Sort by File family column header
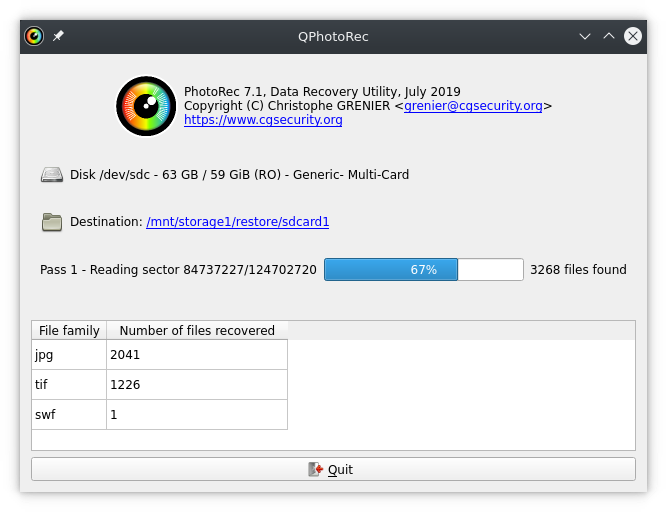667x512 pixels. tap(69, 330)
